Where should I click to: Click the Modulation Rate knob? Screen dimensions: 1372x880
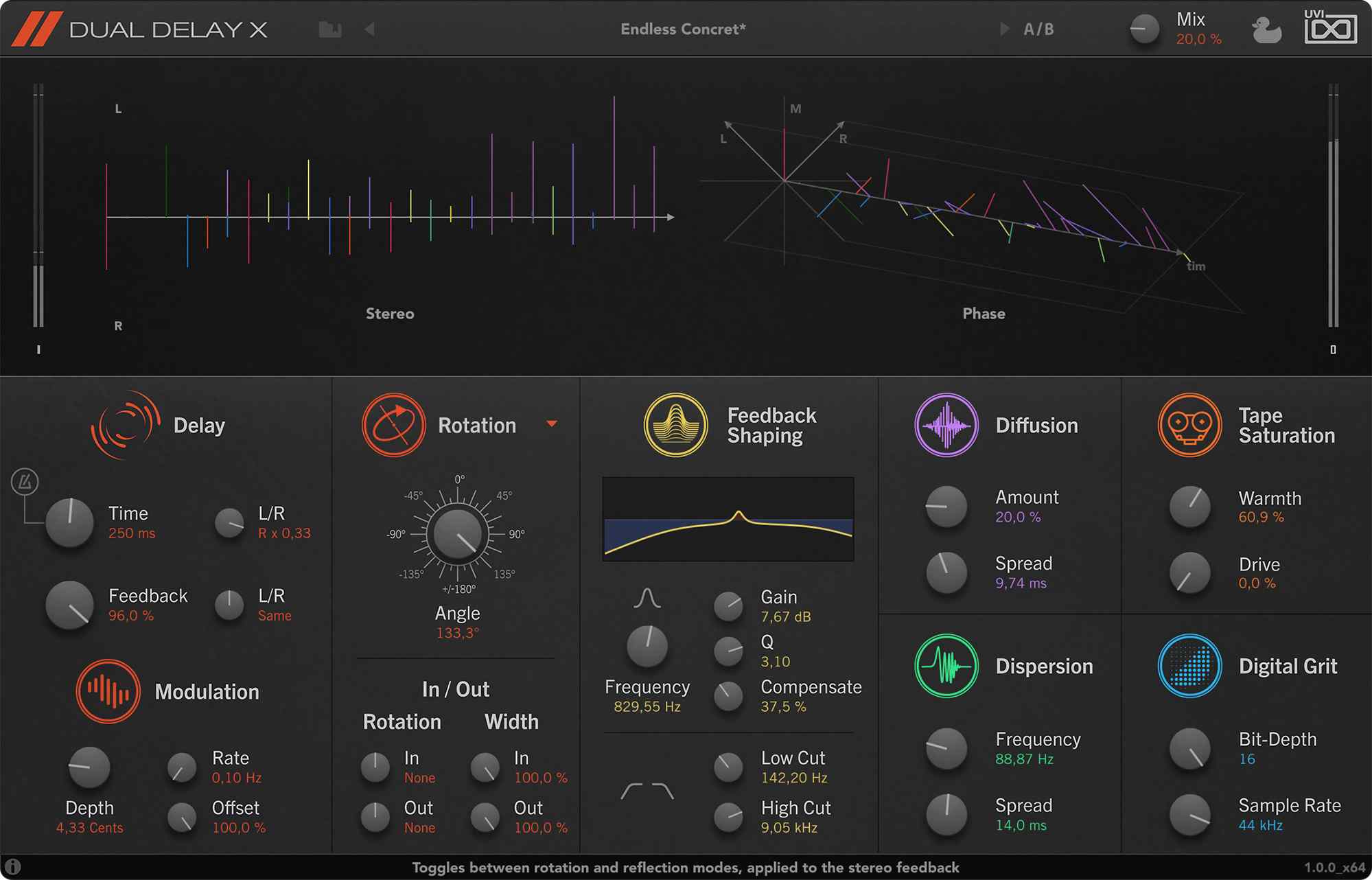(x=182, y=767)
